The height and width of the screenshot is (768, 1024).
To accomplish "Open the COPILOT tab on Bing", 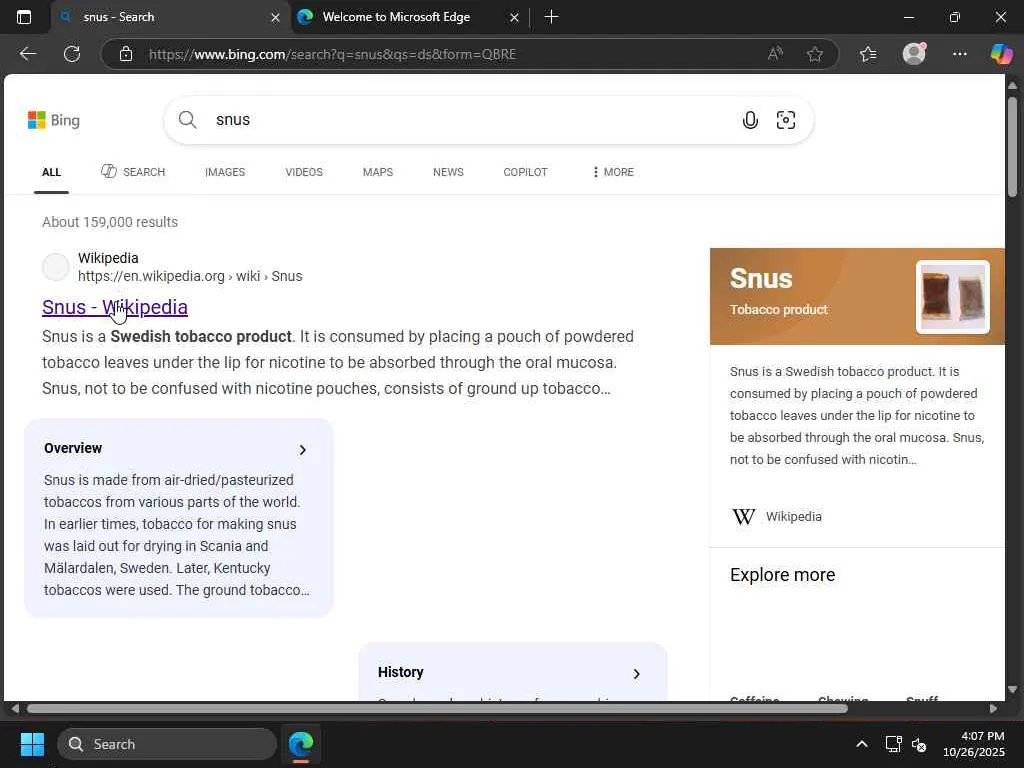I will point(525,172).
